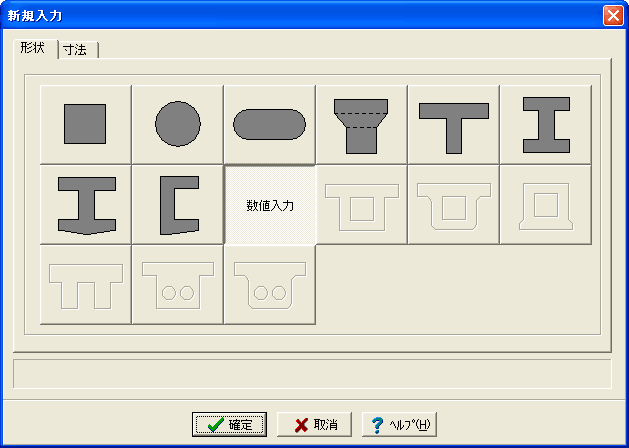The image size is (629, 448).
Task: Confirm with the 確定 button
Action: click(x=229, y=425)
